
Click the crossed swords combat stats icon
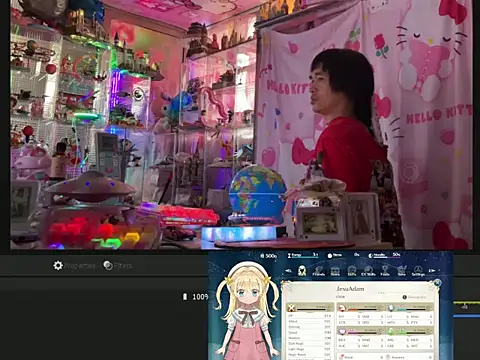click(x=292, y=308)
